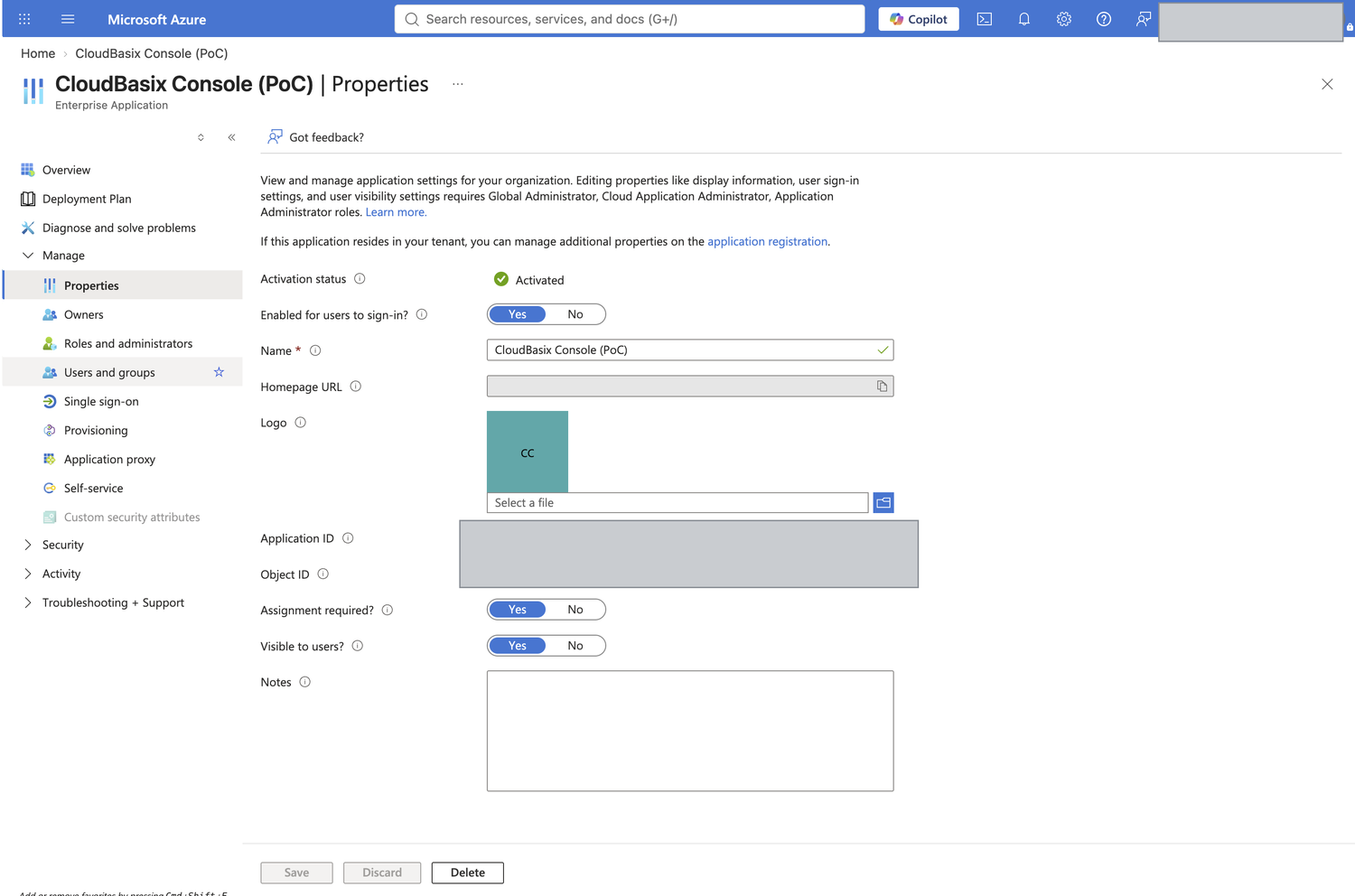Click the Select a file input
The height and width of the screenshot is (896, 1355).
coord(677,502)
